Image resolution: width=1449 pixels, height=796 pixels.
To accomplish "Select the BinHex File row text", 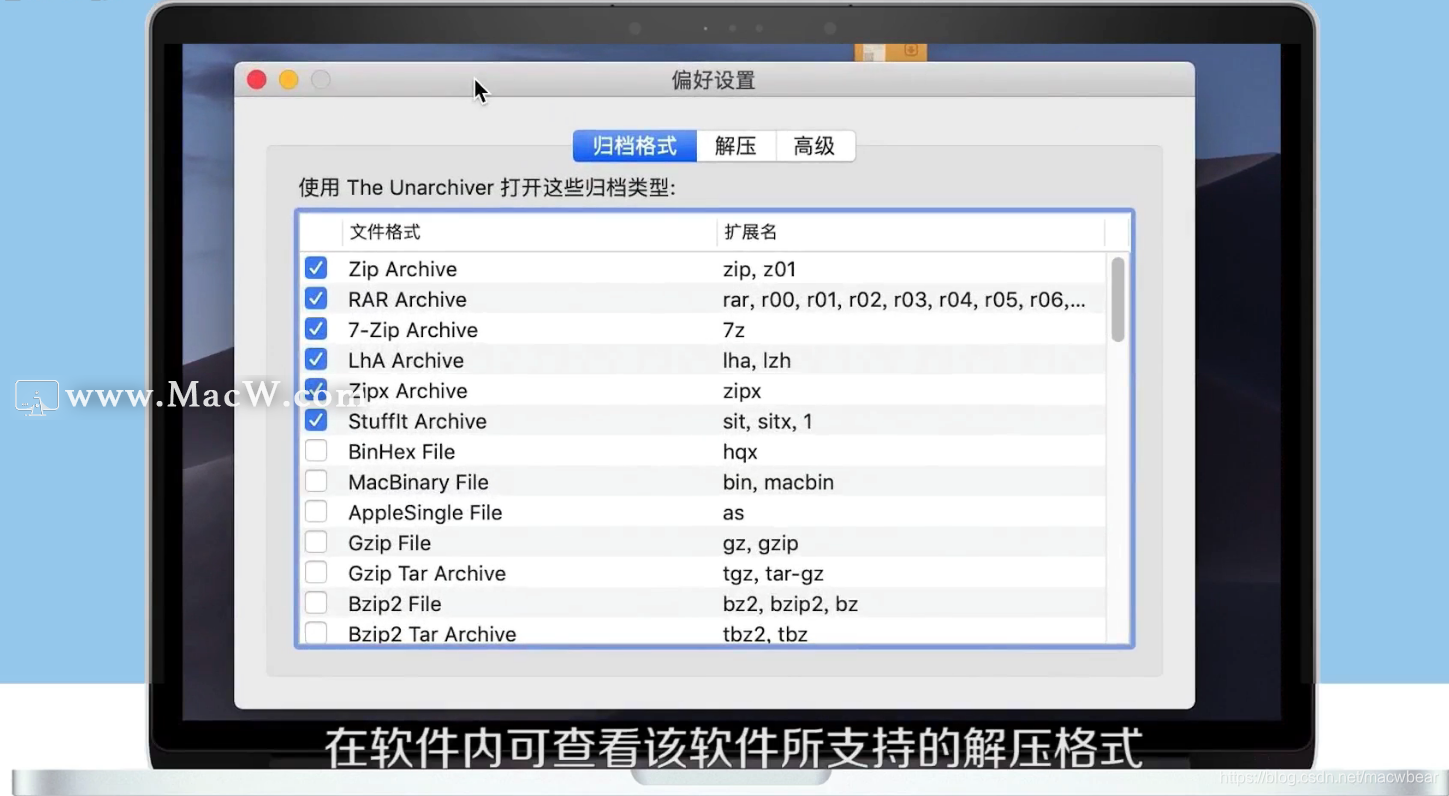I will tap(401, 452).
